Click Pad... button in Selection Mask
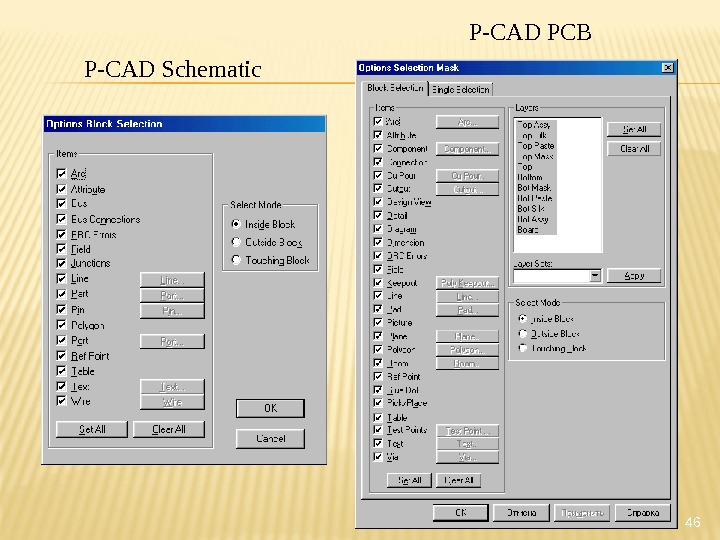The width and height of the screenshot is (720, 540). point(467,310)
